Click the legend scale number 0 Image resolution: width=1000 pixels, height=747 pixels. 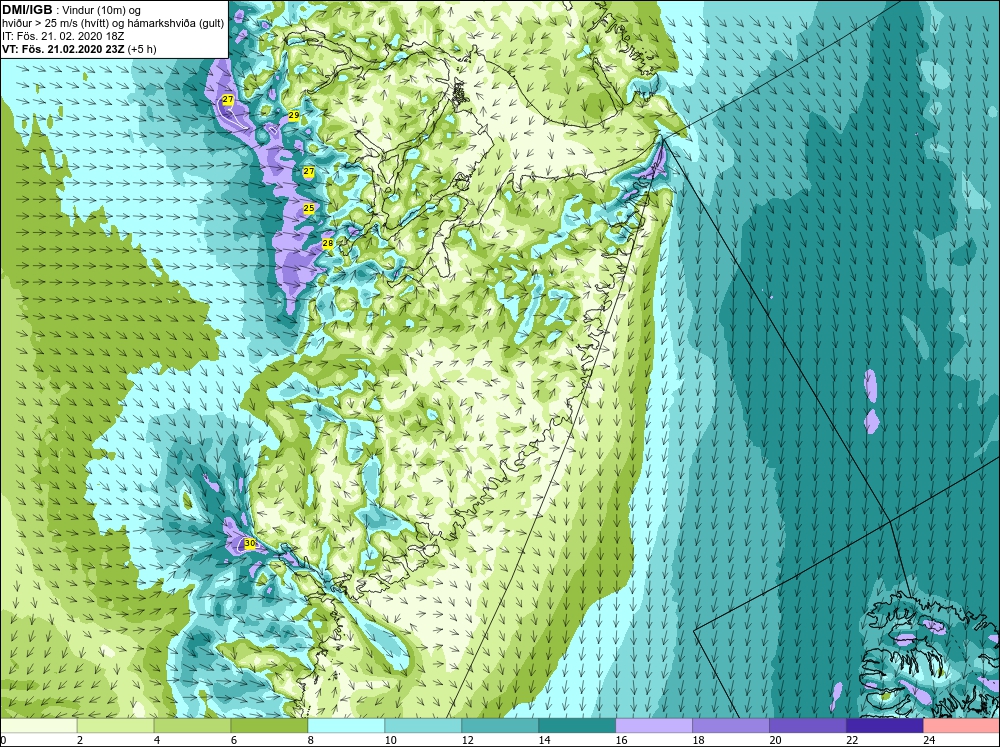coord(3,740)
